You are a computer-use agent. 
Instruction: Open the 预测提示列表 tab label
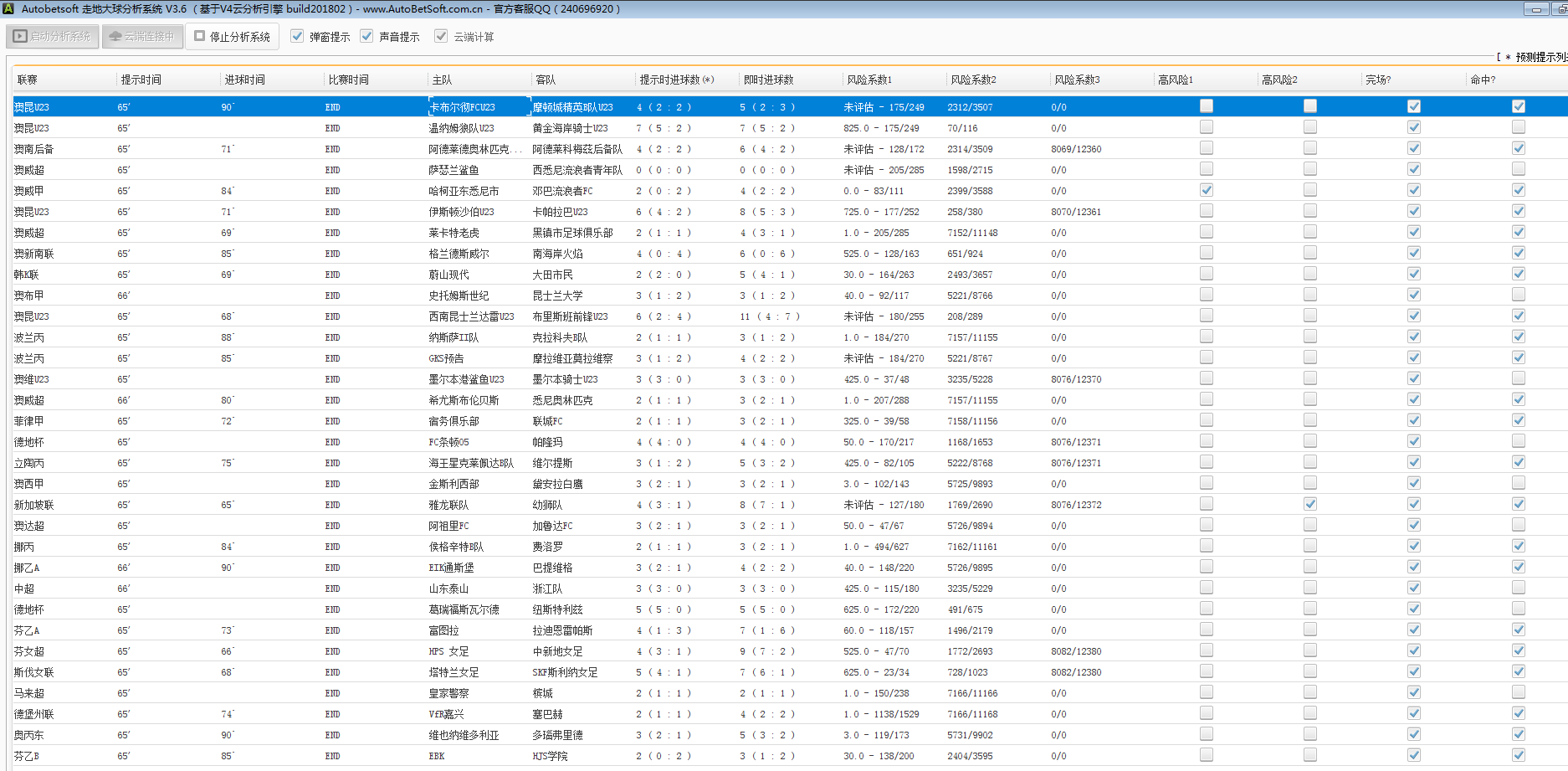pos(1540,58)
